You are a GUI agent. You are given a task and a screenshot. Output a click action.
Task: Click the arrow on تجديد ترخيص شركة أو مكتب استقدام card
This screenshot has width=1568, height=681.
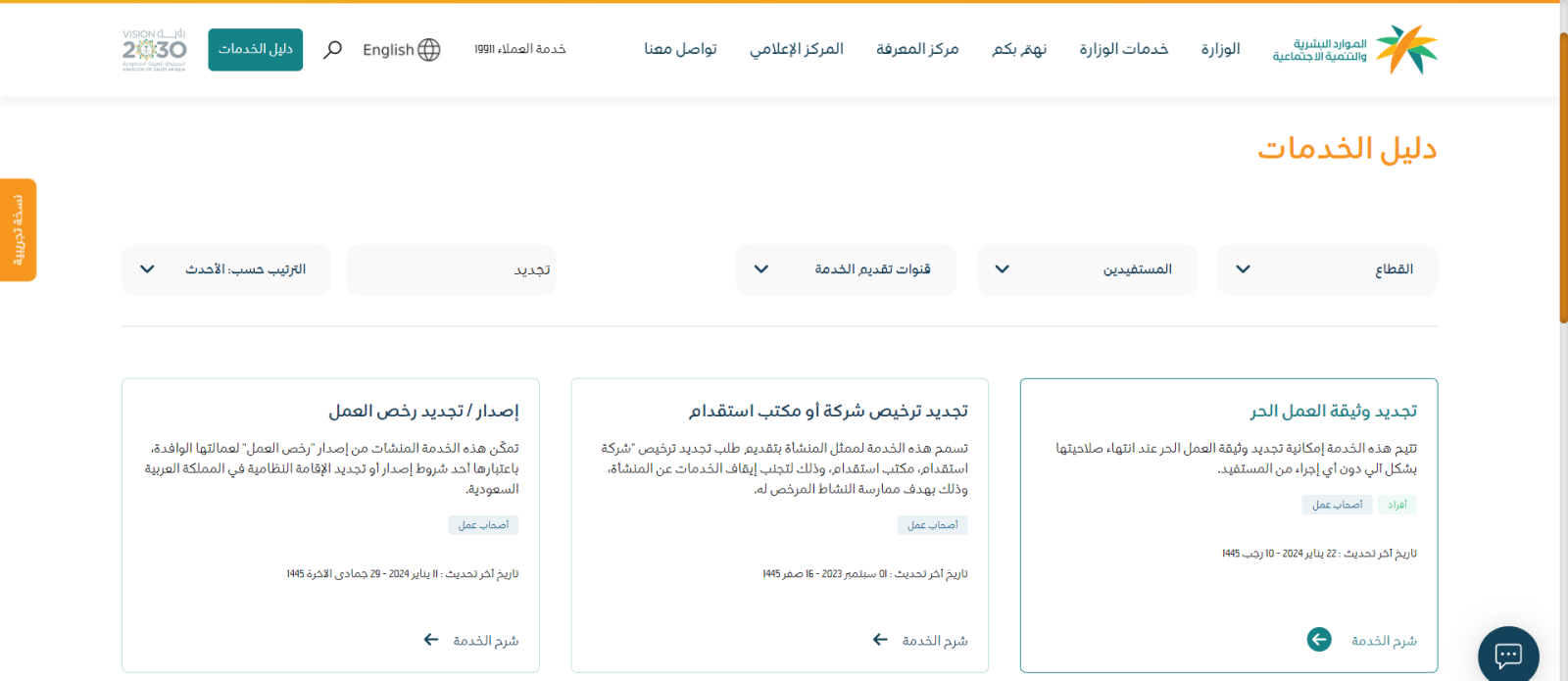pos(880,640)
